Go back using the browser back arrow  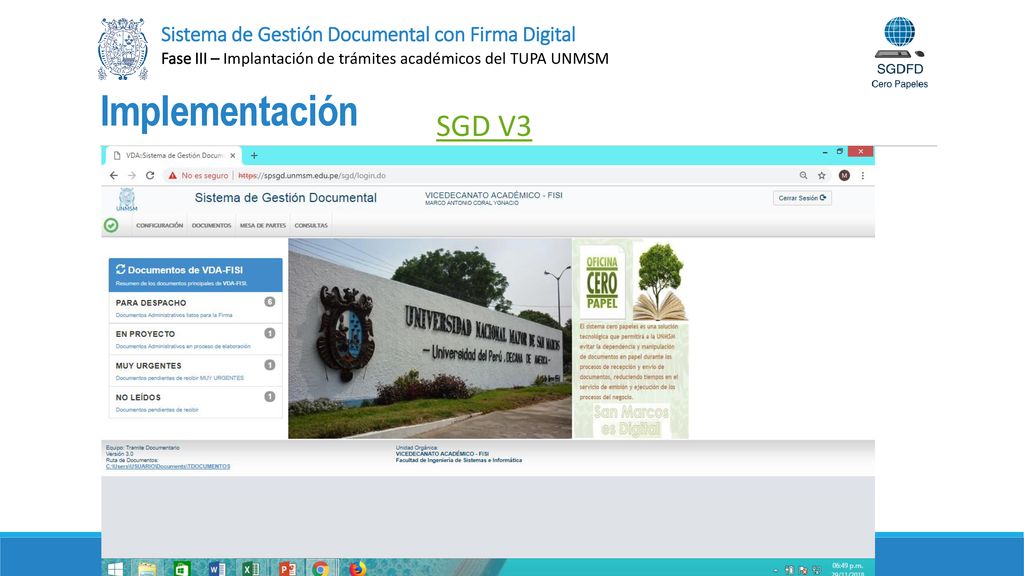coord(114,176)
